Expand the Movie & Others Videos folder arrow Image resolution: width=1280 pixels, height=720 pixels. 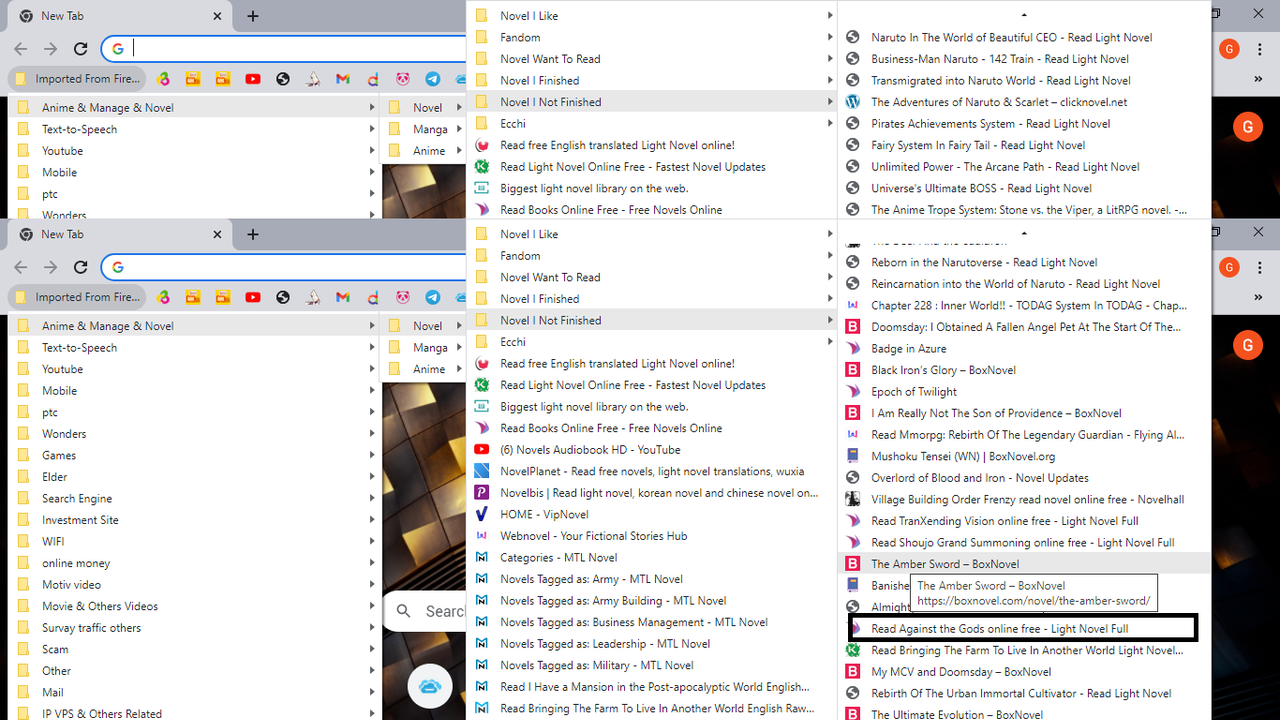pyautogui.click(x=372, y=606)
